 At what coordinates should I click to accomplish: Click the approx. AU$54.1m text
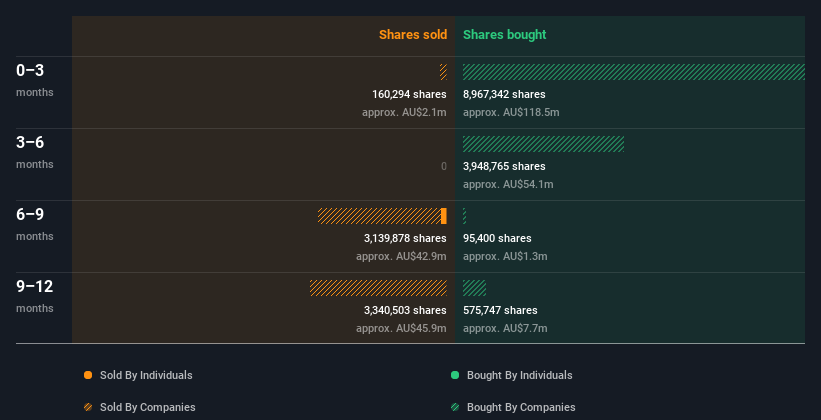tap(508, 184)
